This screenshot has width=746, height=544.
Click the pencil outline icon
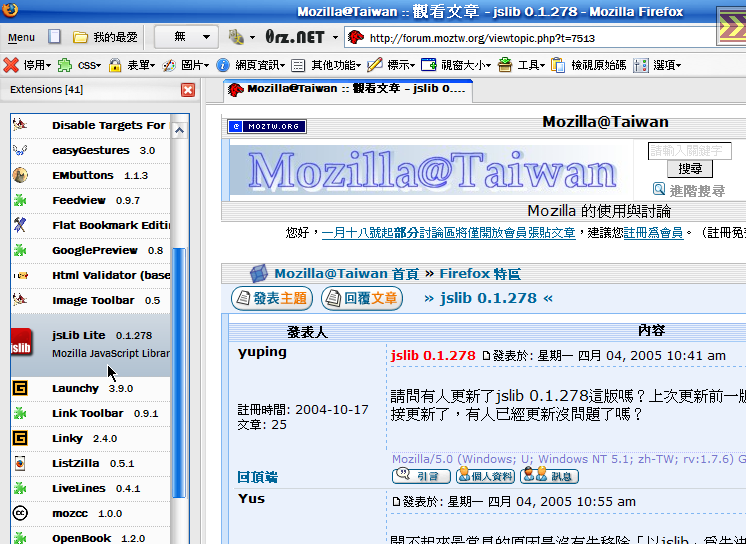pos(374,65)
